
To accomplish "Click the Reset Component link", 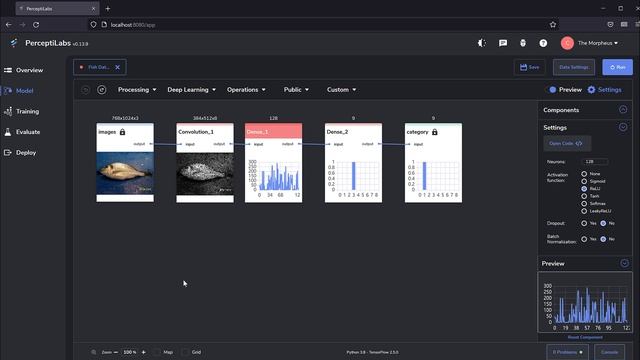I will (x=585, y=337).
